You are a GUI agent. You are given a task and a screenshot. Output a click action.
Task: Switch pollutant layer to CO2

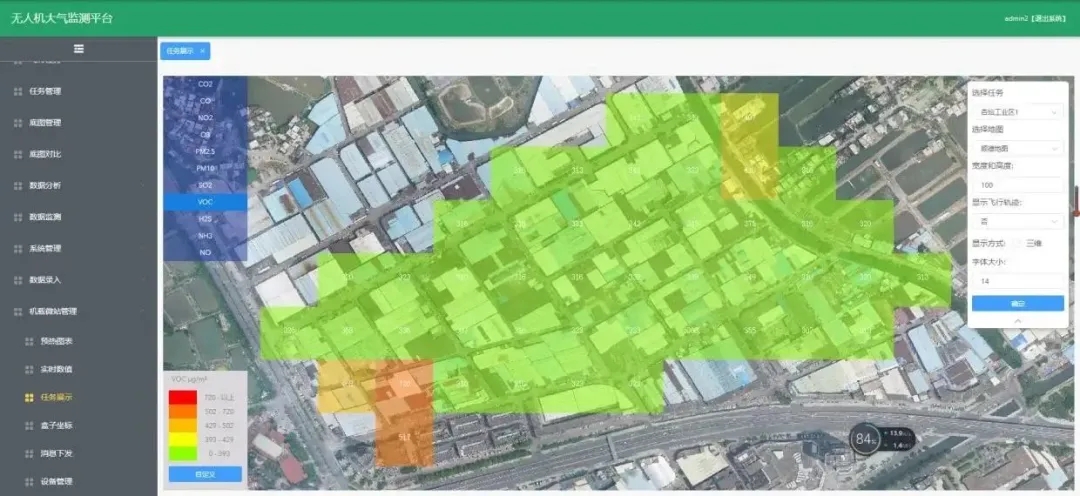(205, 84)
